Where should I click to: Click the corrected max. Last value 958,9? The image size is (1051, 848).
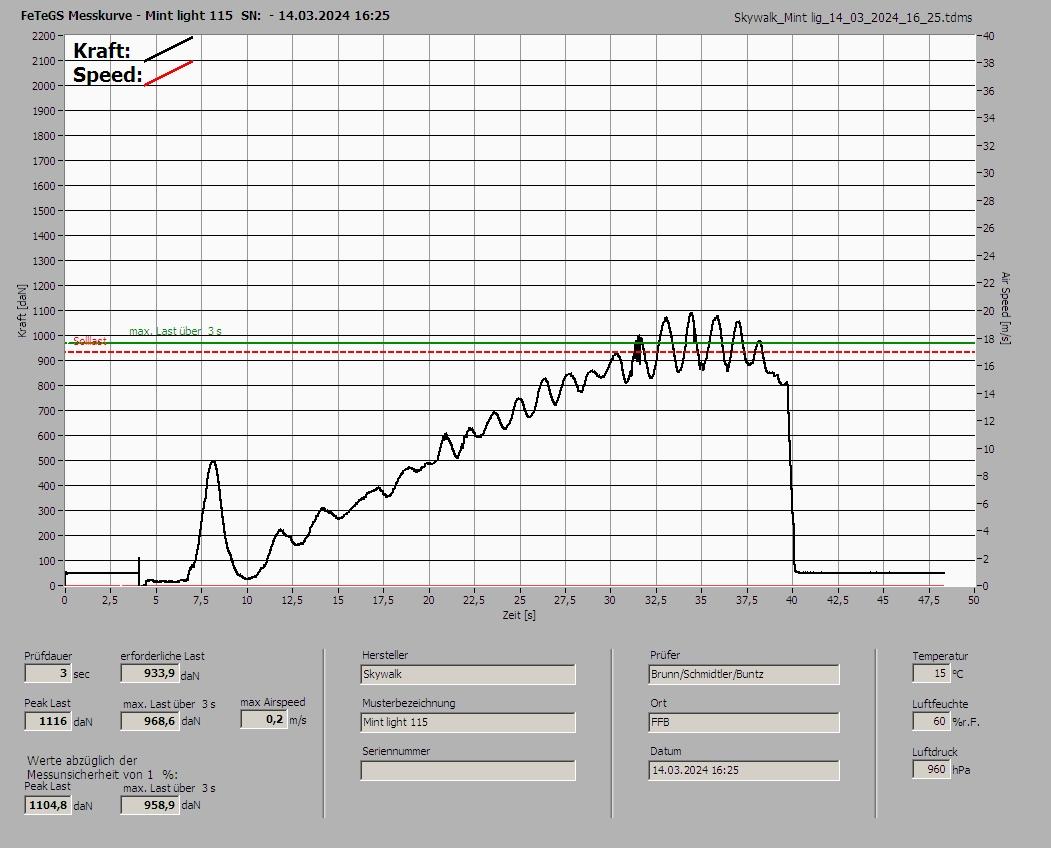coord(149,805)
